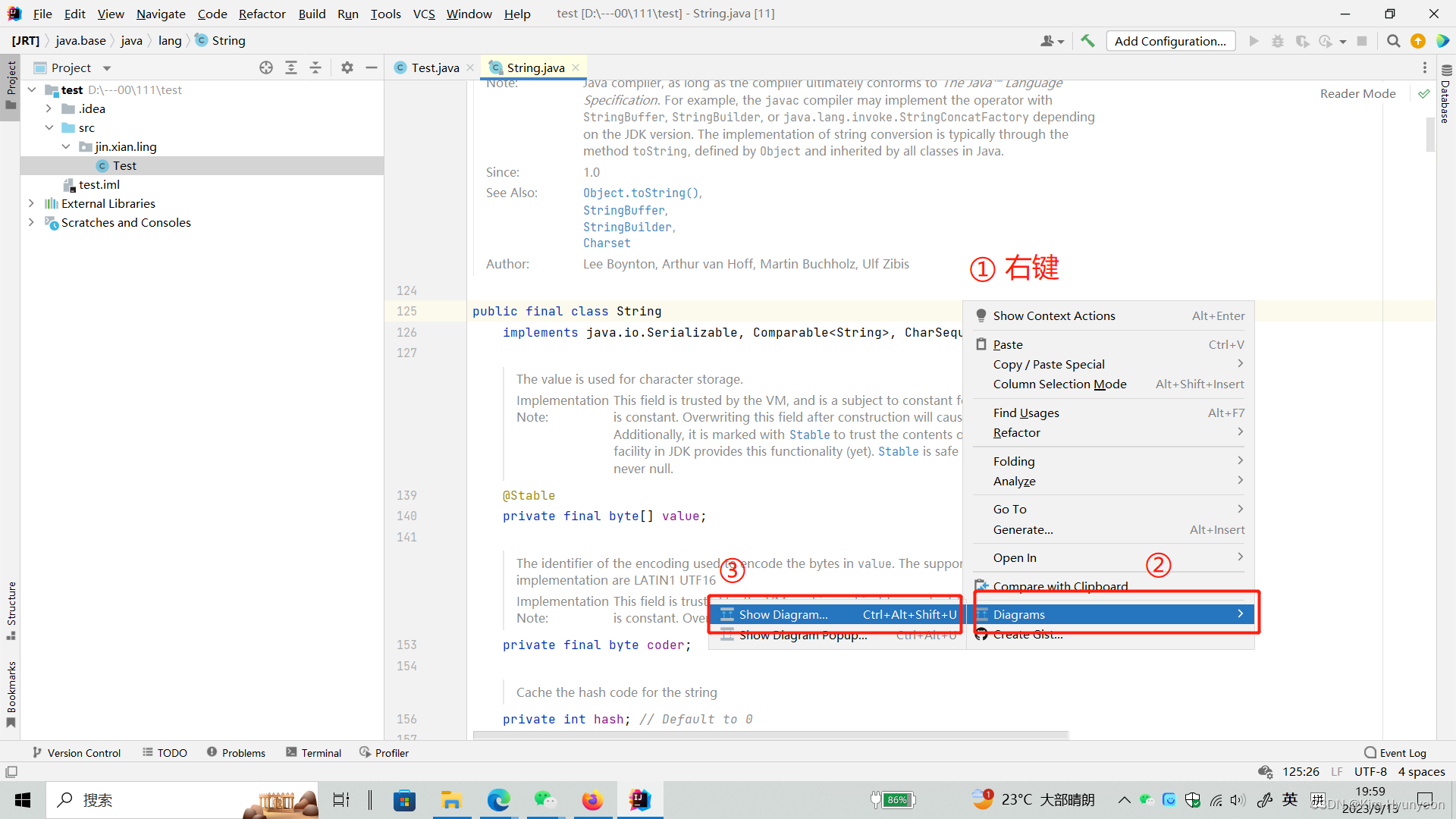Open the Event Log
The width and height of the screenshot is (1456, 819).
click(1395, 753)
